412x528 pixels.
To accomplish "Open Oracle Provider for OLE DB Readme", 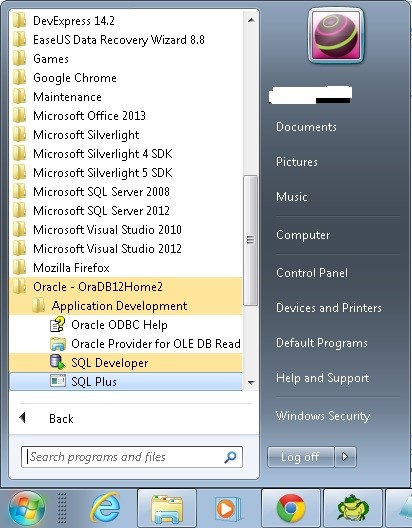I will 126,344.
